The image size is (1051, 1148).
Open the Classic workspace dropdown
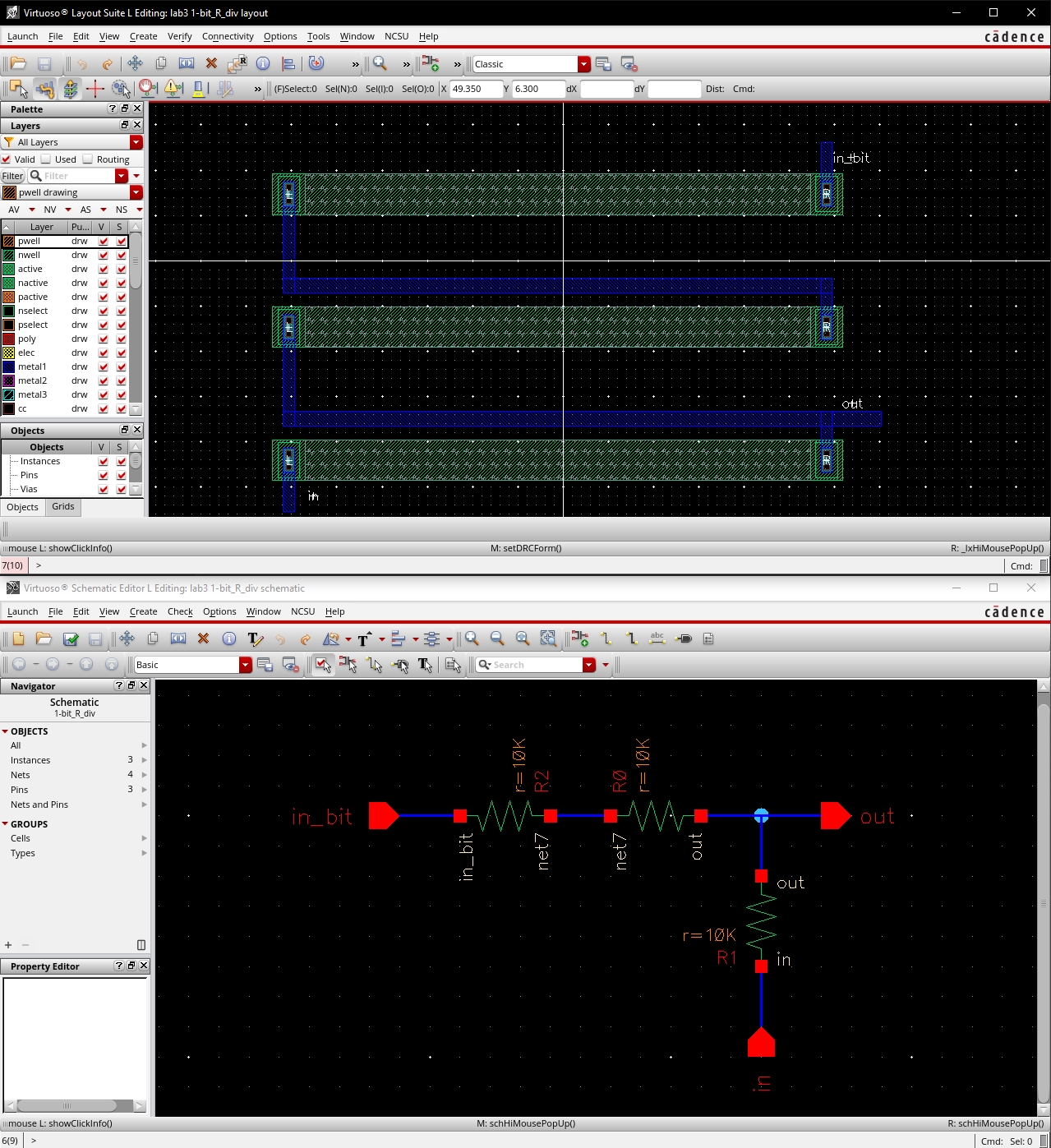pyautogui.click(x=583, y=64)
